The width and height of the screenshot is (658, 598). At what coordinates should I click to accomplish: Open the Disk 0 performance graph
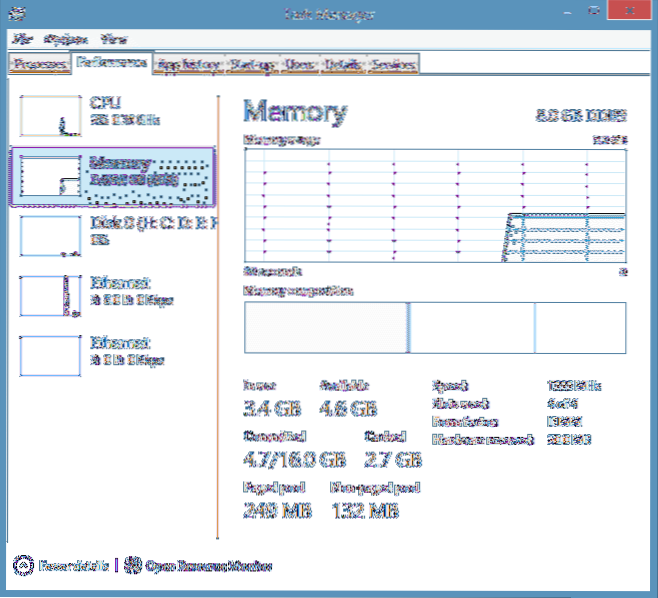point(51,235)
